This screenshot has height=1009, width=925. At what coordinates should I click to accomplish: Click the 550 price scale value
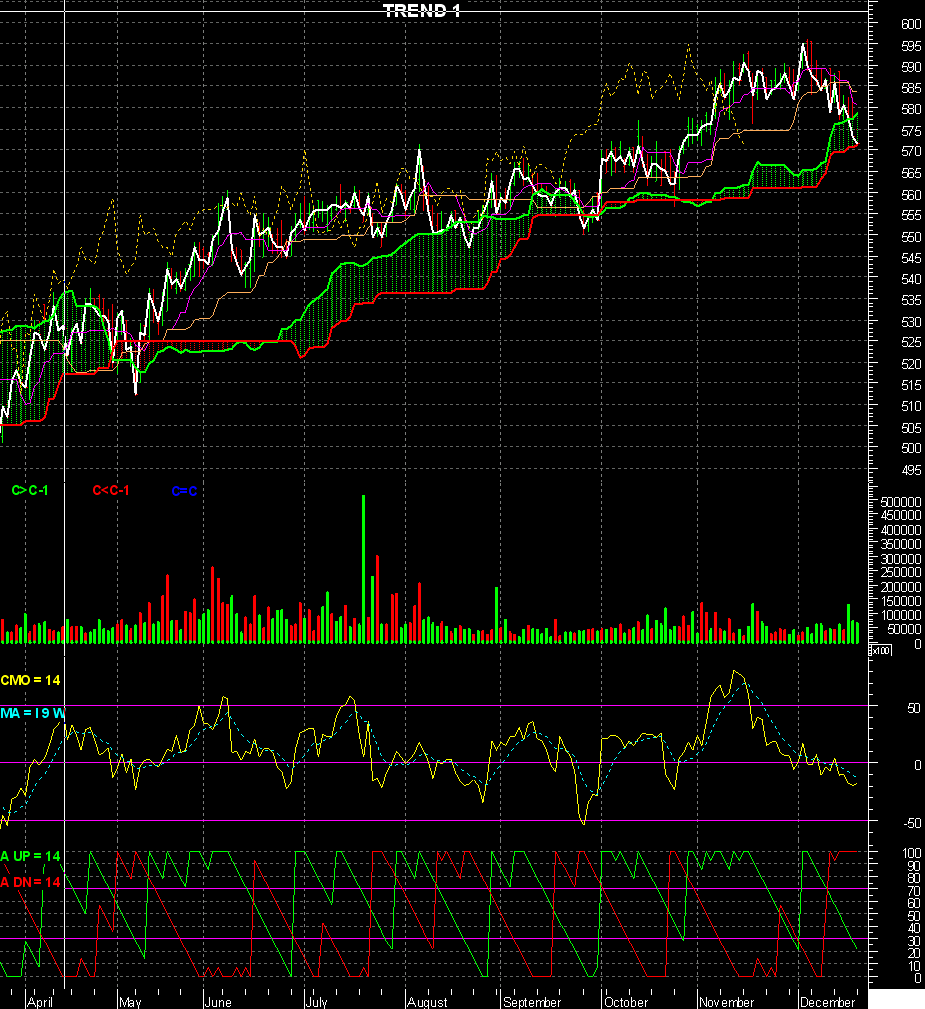click(911, 237)
